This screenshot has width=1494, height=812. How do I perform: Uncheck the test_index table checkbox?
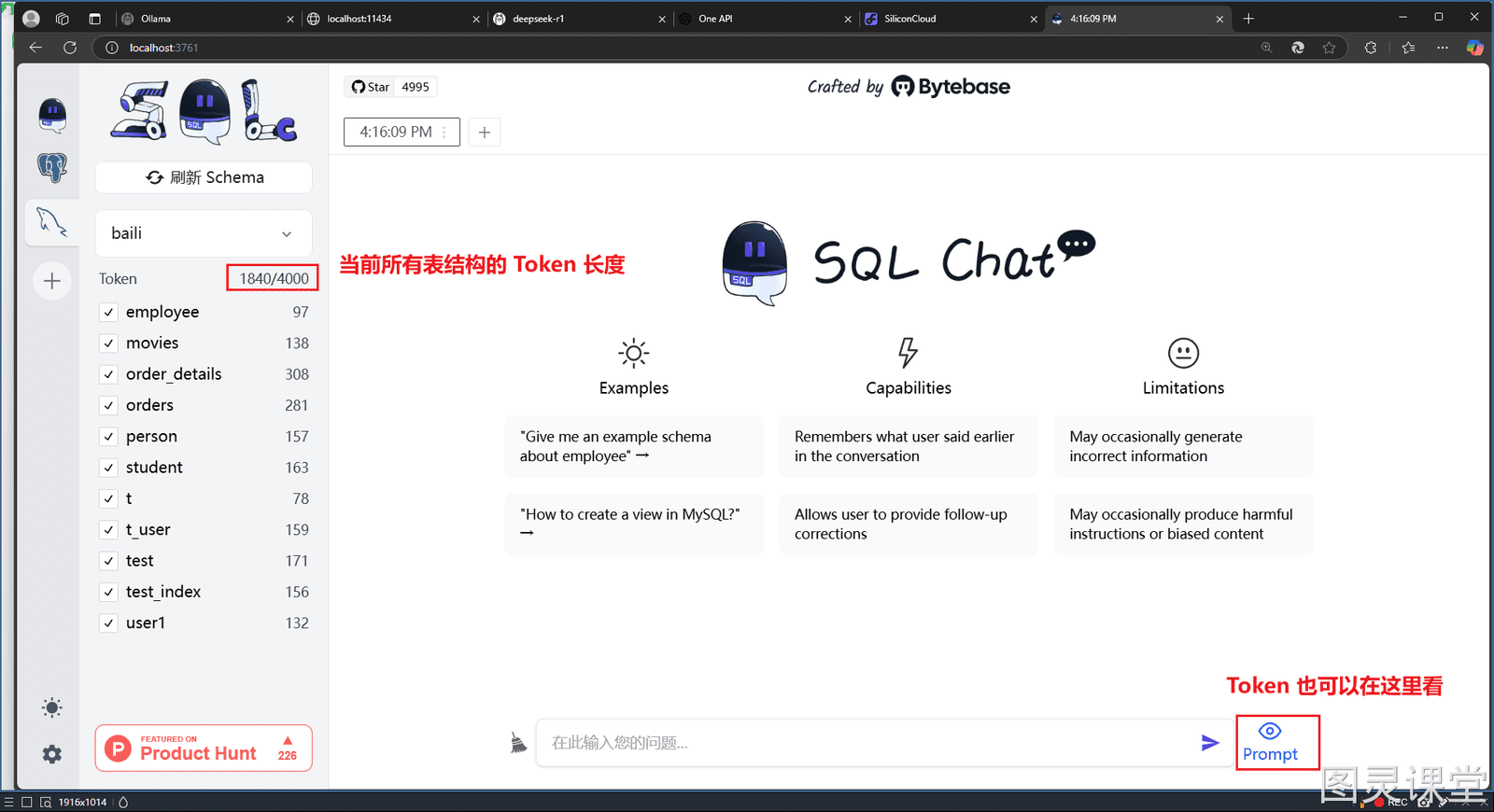pos(108,592)
